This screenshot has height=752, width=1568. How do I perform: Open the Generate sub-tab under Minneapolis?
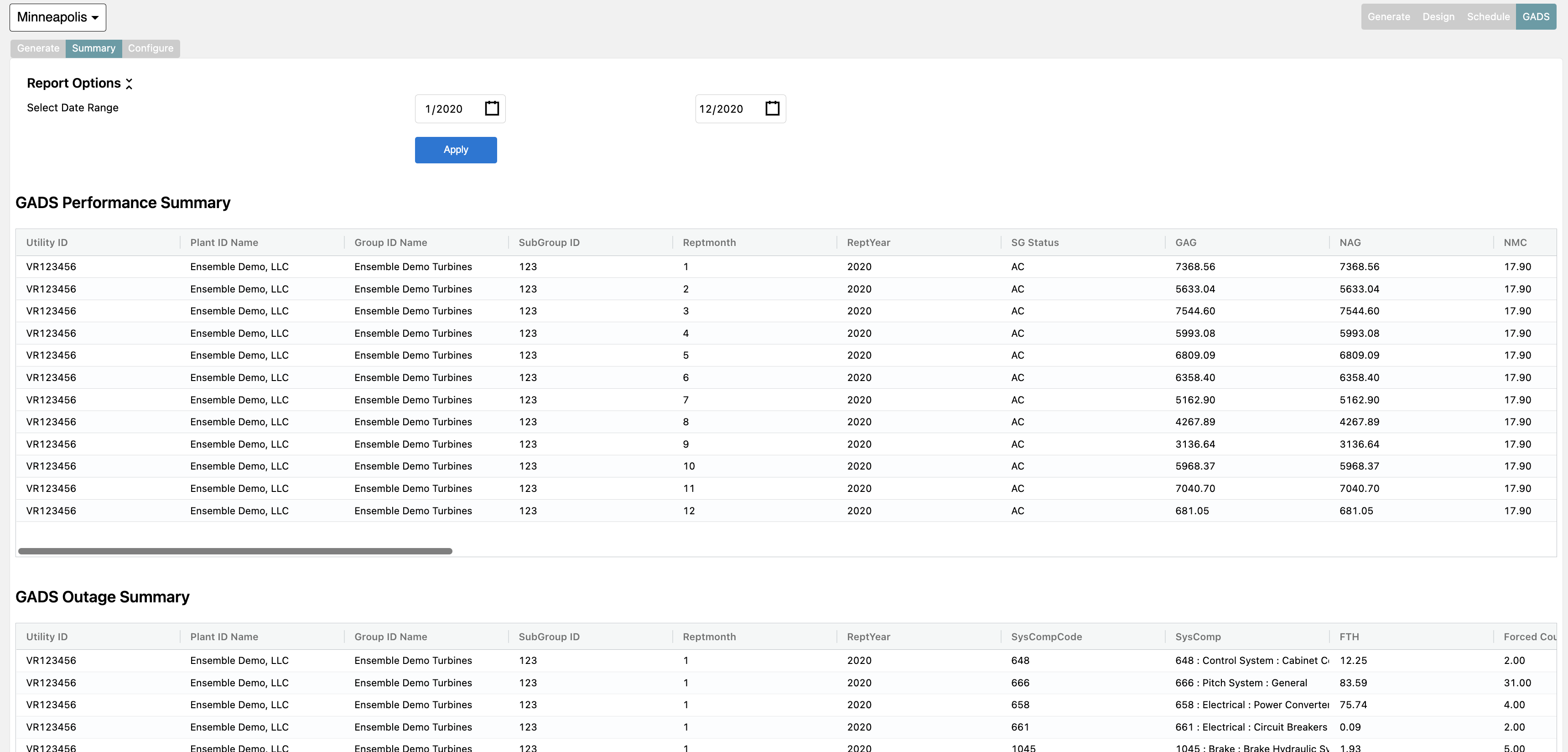[x=38, y=48]
